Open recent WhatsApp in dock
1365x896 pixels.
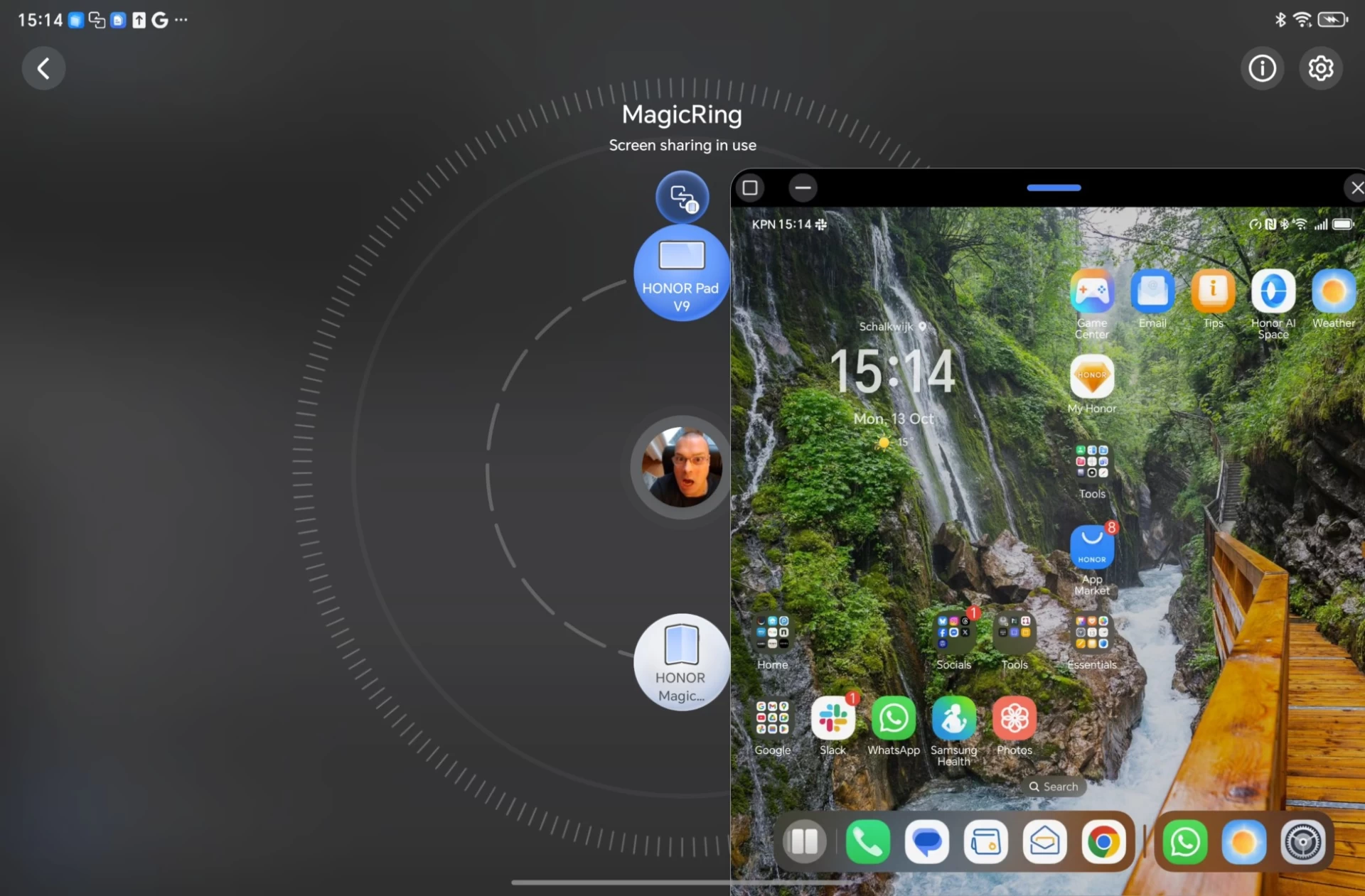pos(1184,842)
